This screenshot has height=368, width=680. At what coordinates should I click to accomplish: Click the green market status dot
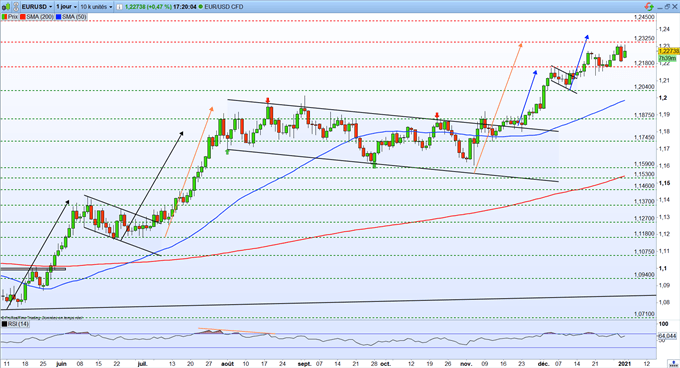pos(201,7)
